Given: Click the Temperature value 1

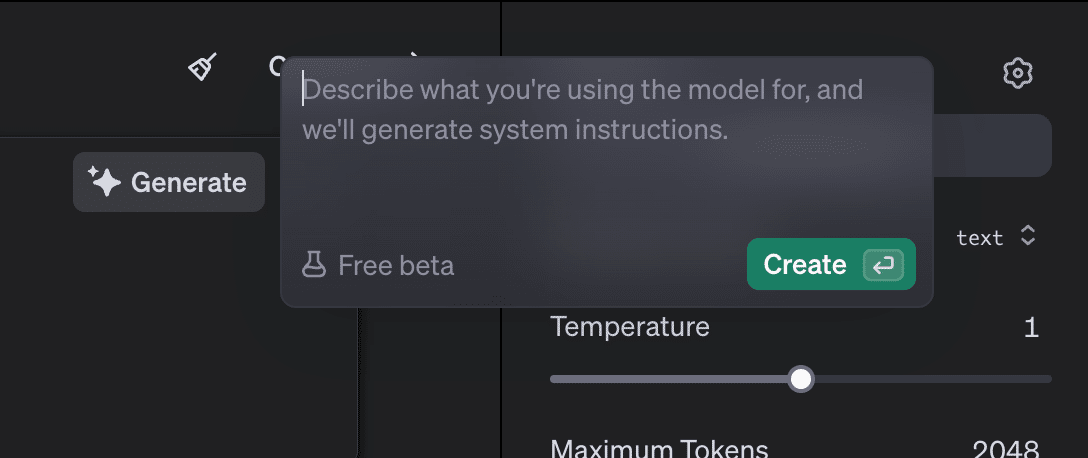Looking at the screenshot, I should pyautogui.click(x=1031, y=327).
